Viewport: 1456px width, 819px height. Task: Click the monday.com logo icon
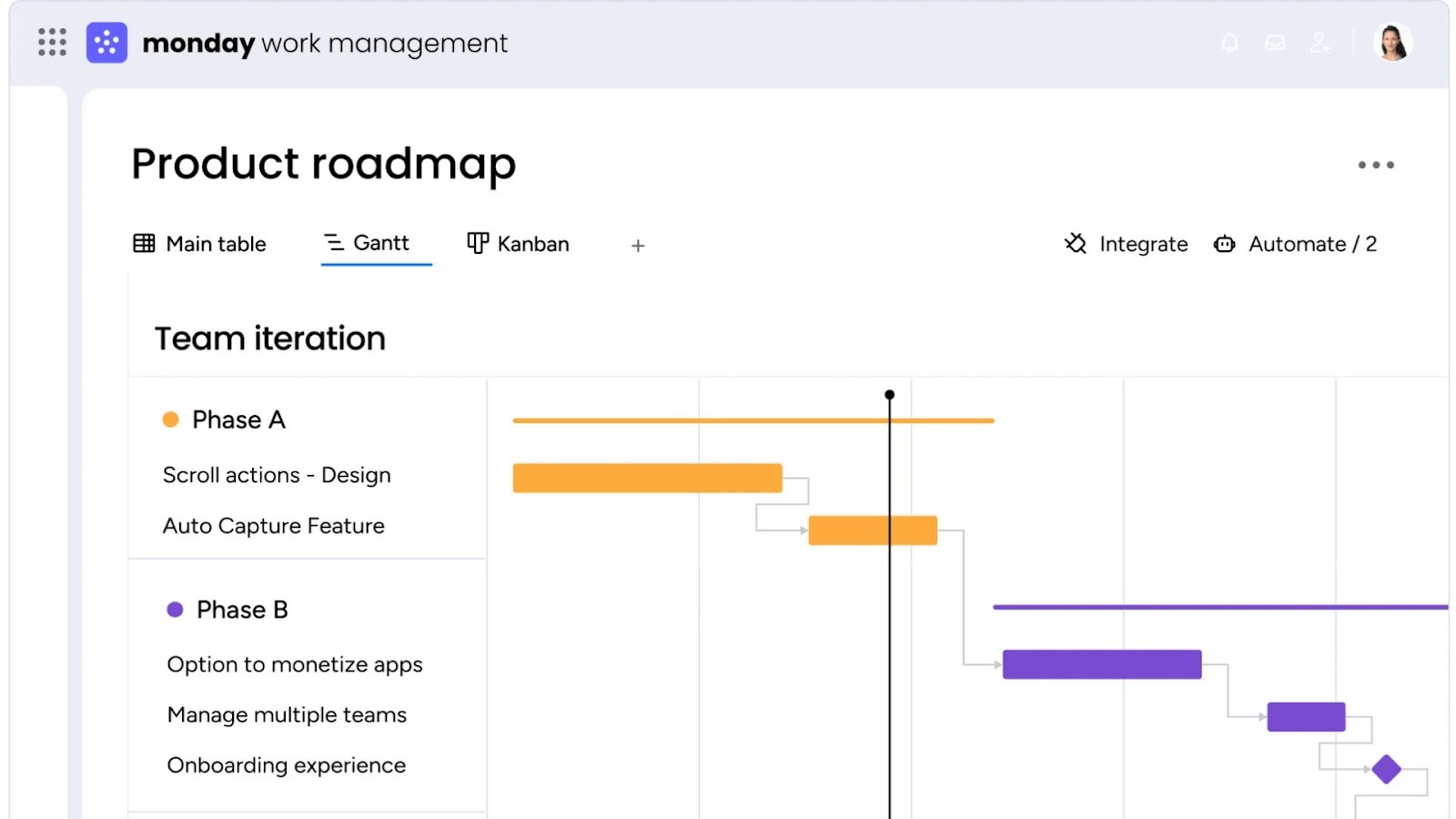click(106, 43)
